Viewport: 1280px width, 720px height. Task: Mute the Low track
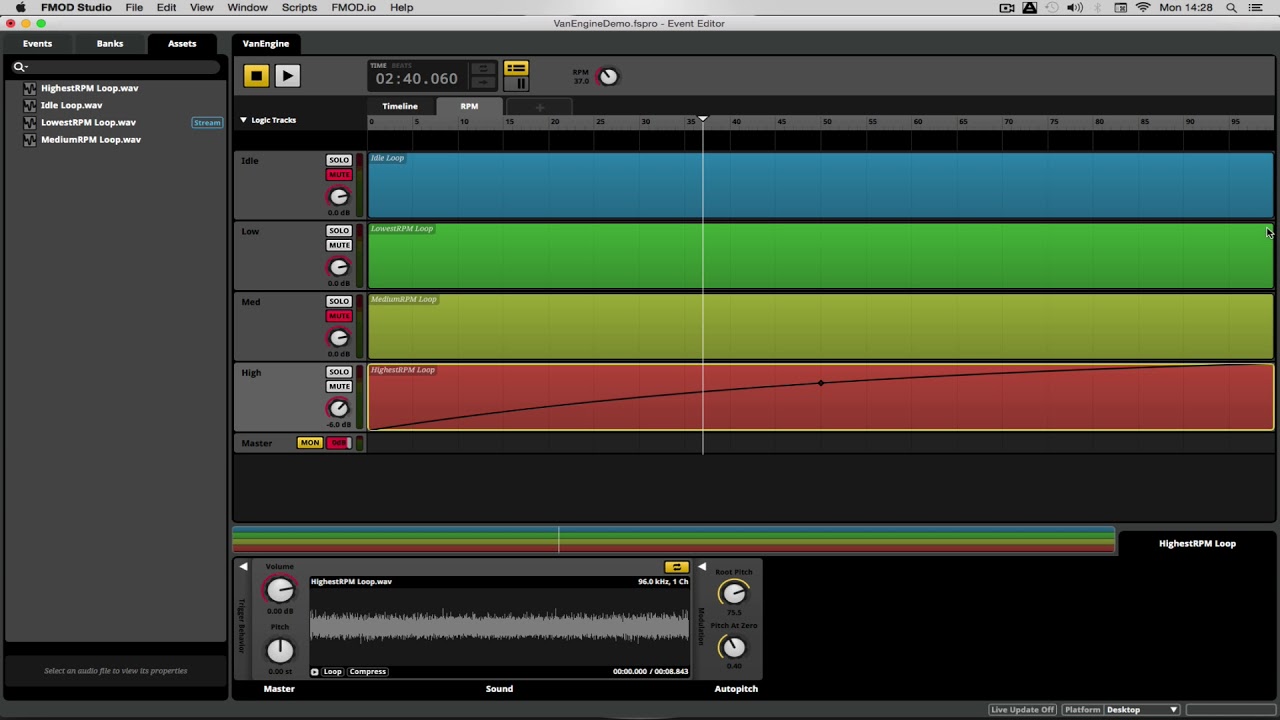pos(339,245)
